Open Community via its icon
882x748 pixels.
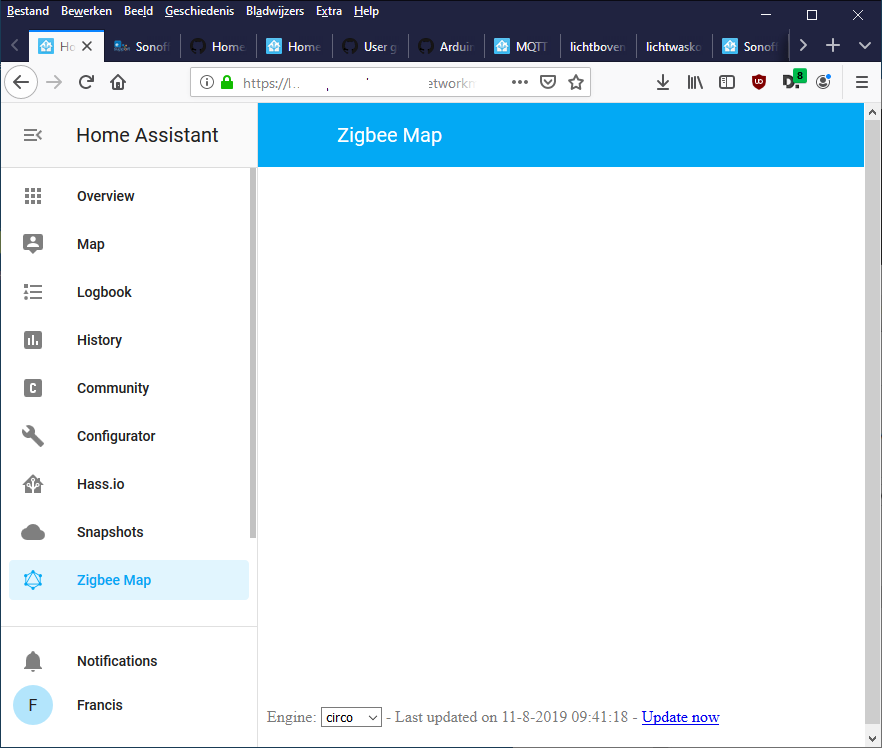pos(33,388)
